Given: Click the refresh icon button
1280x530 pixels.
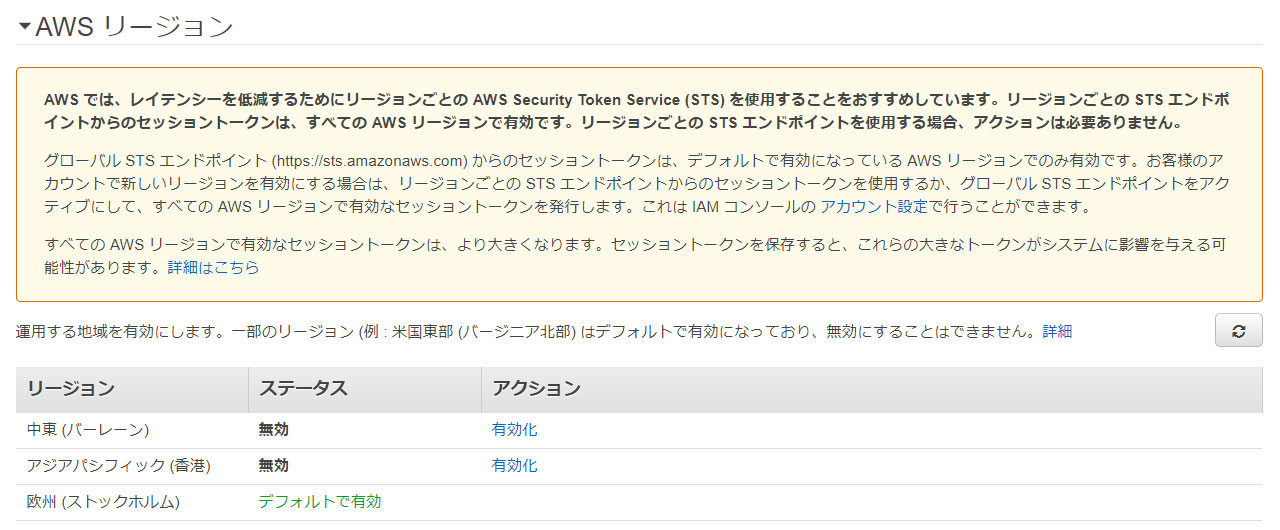Looking at the screenshot, I should coord(1238,331).
